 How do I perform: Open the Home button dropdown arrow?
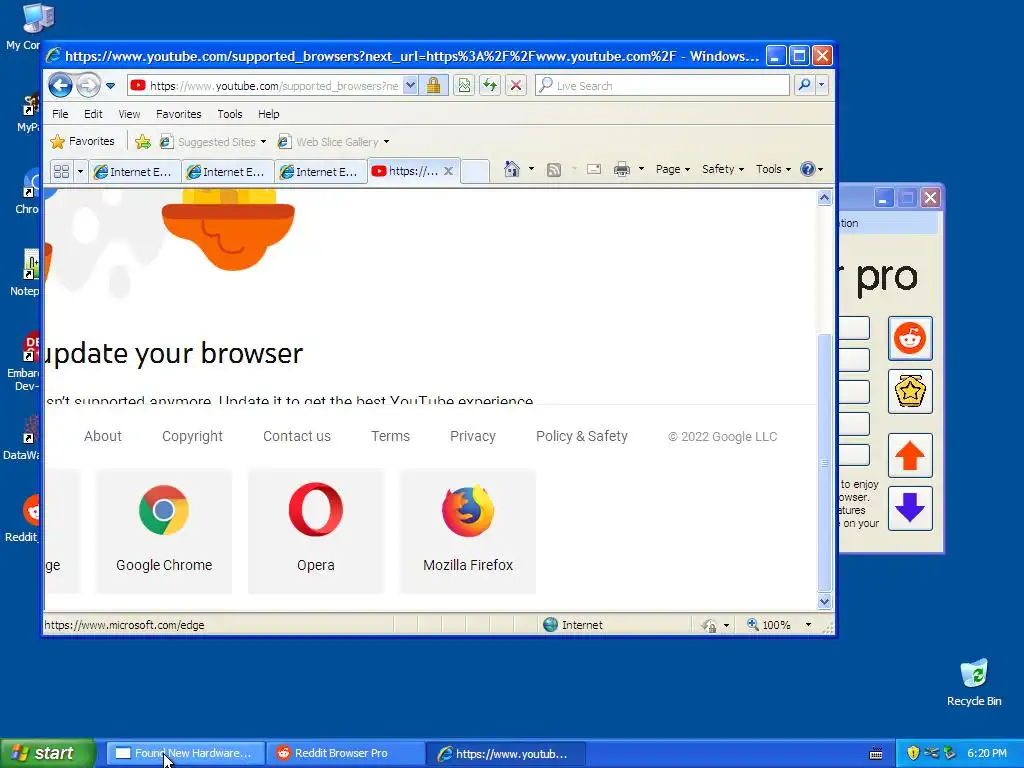click(x=531, y=169)
